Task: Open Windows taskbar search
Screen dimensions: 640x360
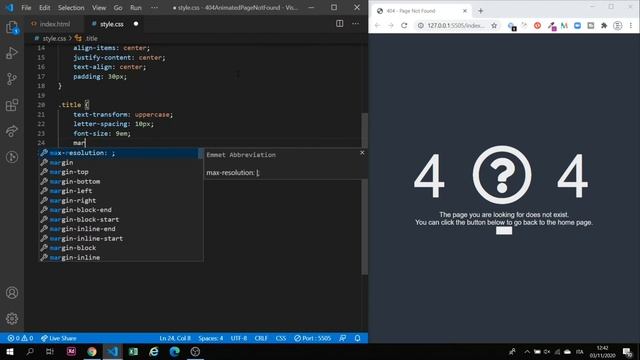Action: tap(30, 351)
